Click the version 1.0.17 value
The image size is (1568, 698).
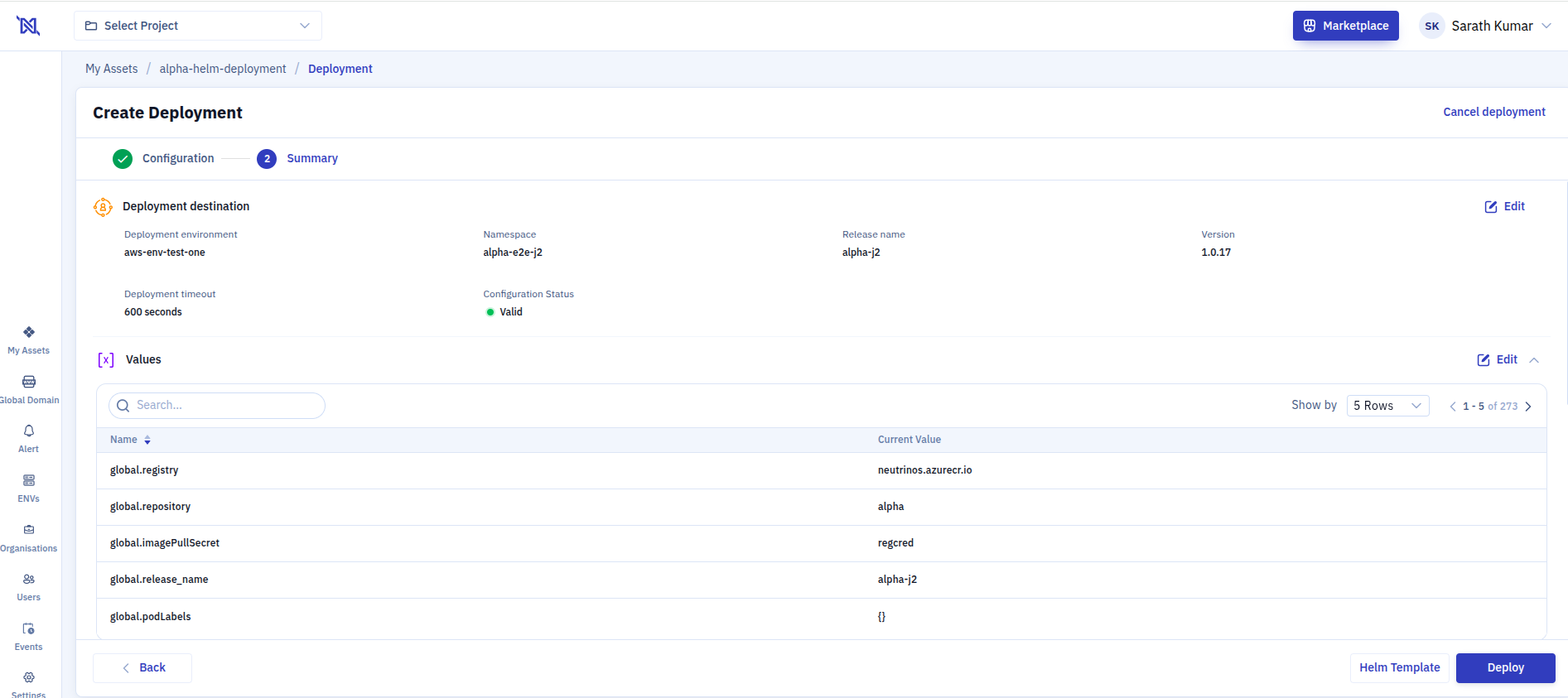pyautogui.click(x=1216, y=253)
